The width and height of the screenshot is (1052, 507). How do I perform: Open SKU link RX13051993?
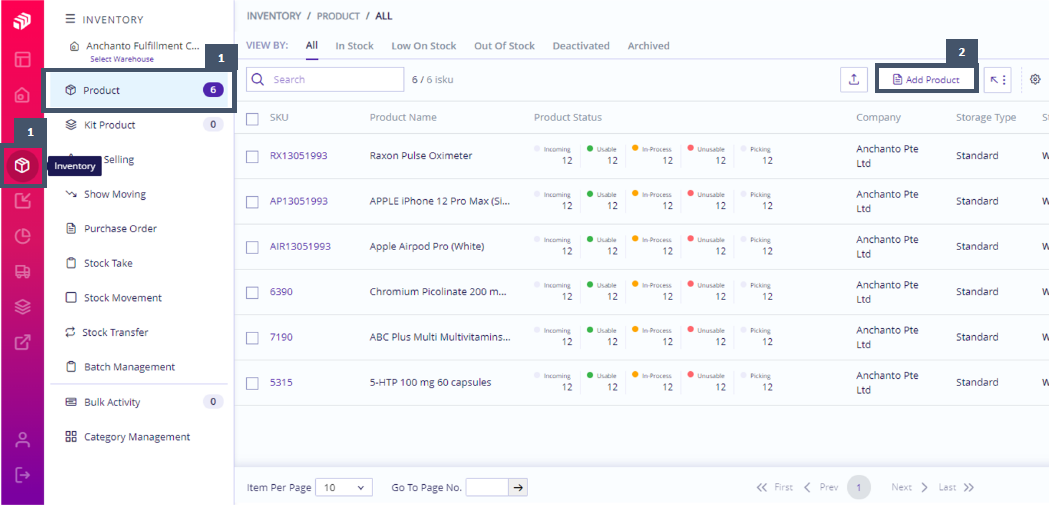299,156
